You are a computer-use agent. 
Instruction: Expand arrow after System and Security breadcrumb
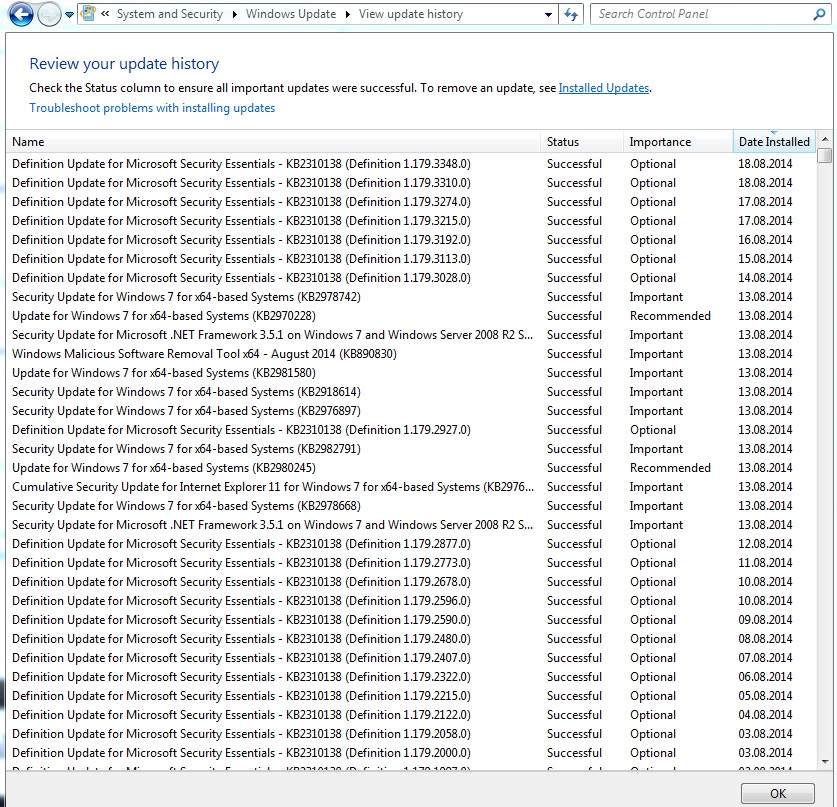coord(234,14)
